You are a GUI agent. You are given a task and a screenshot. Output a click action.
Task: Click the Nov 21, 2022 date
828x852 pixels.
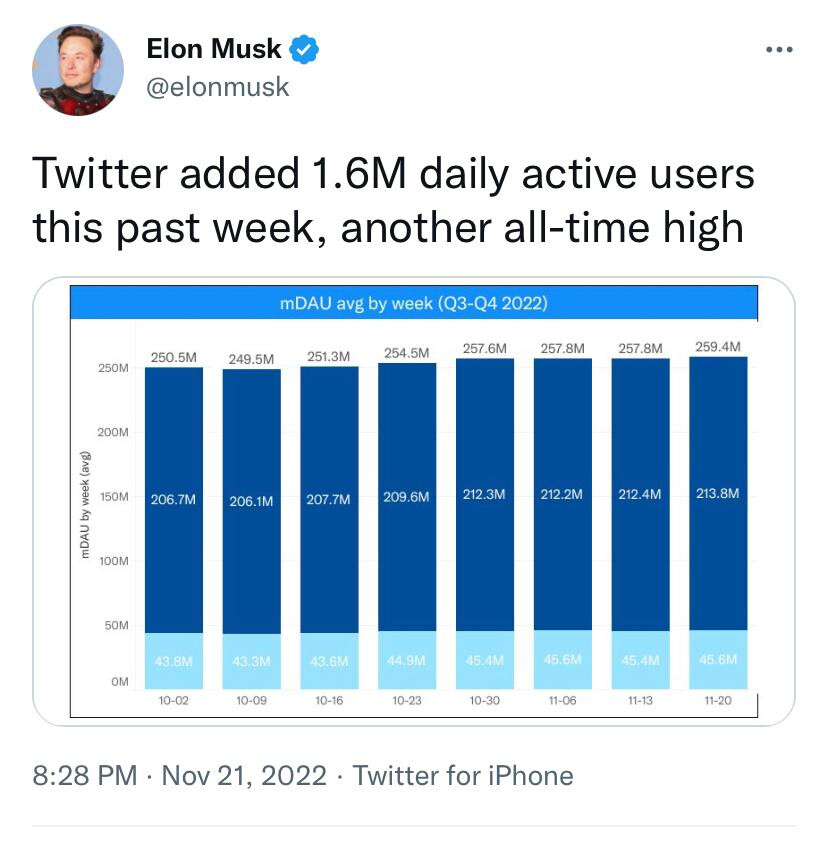click(244, 775)
